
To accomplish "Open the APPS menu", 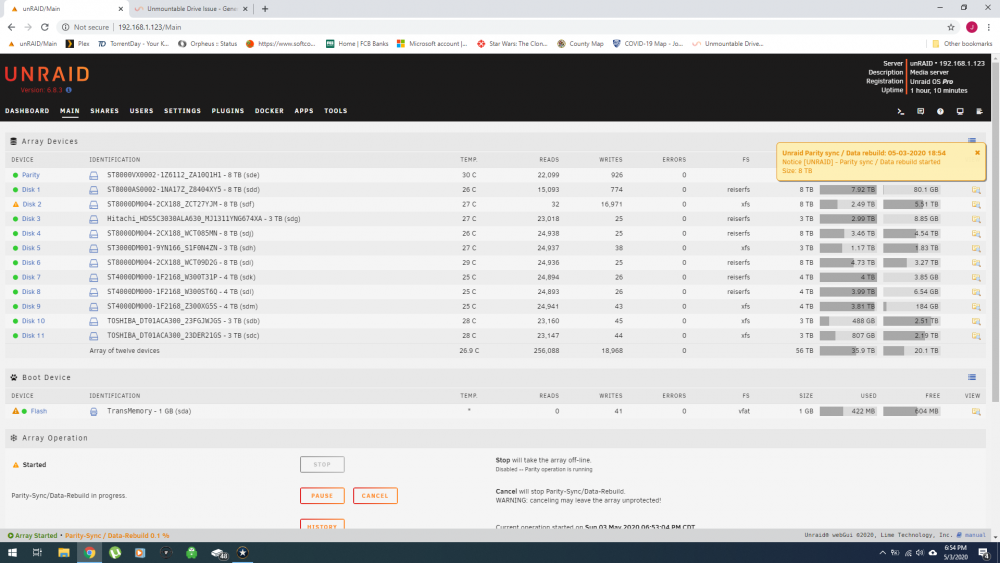I will pyautogui.click(x=304, y=111).
